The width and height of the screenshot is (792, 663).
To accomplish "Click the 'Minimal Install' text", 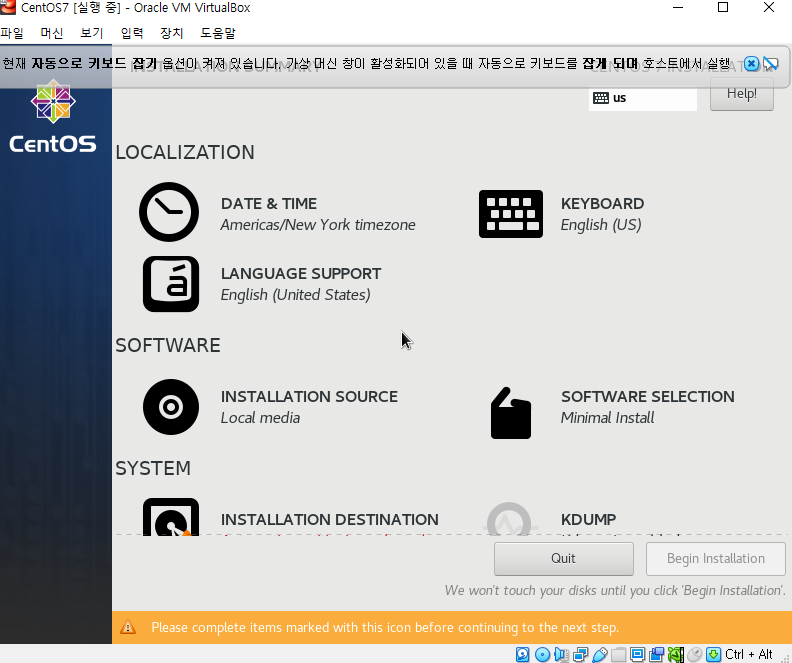I will (607, 418).
